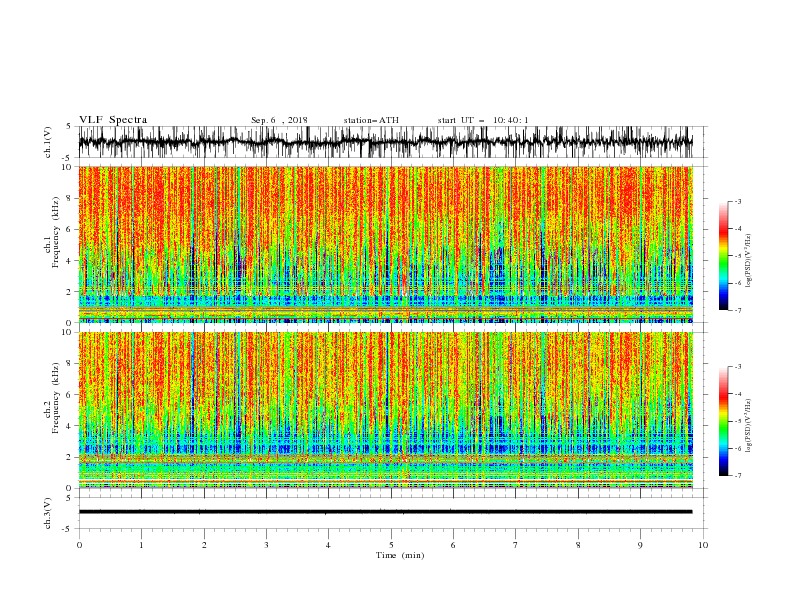Click the "VLF Spectra" plot title
Image resolution: width=792 pixels, height=612 pixels.
click(x=113, y=120)
